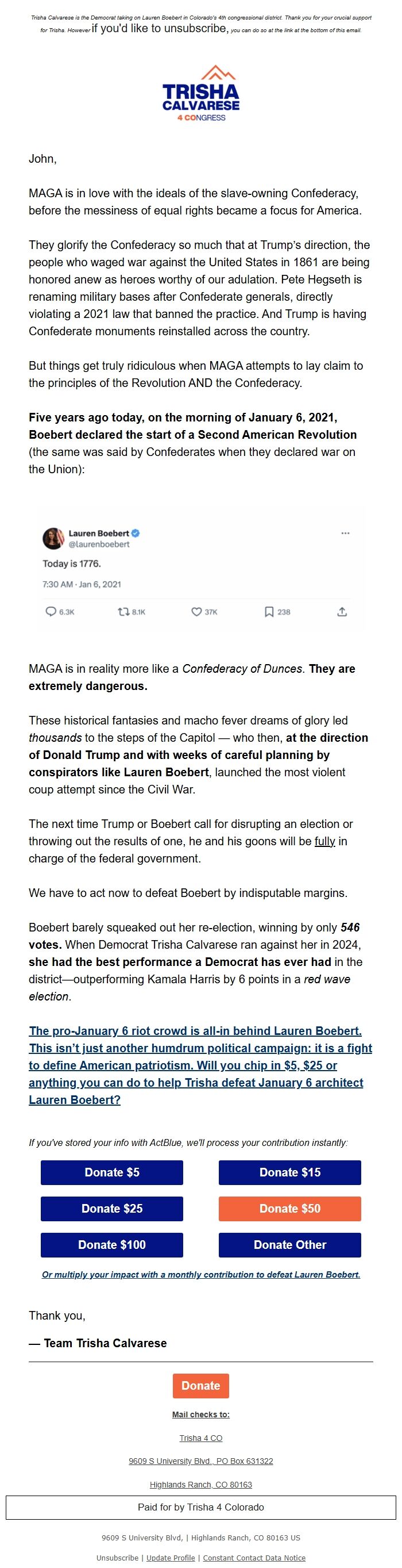Open the Update Profile link

click(171, 1558)
